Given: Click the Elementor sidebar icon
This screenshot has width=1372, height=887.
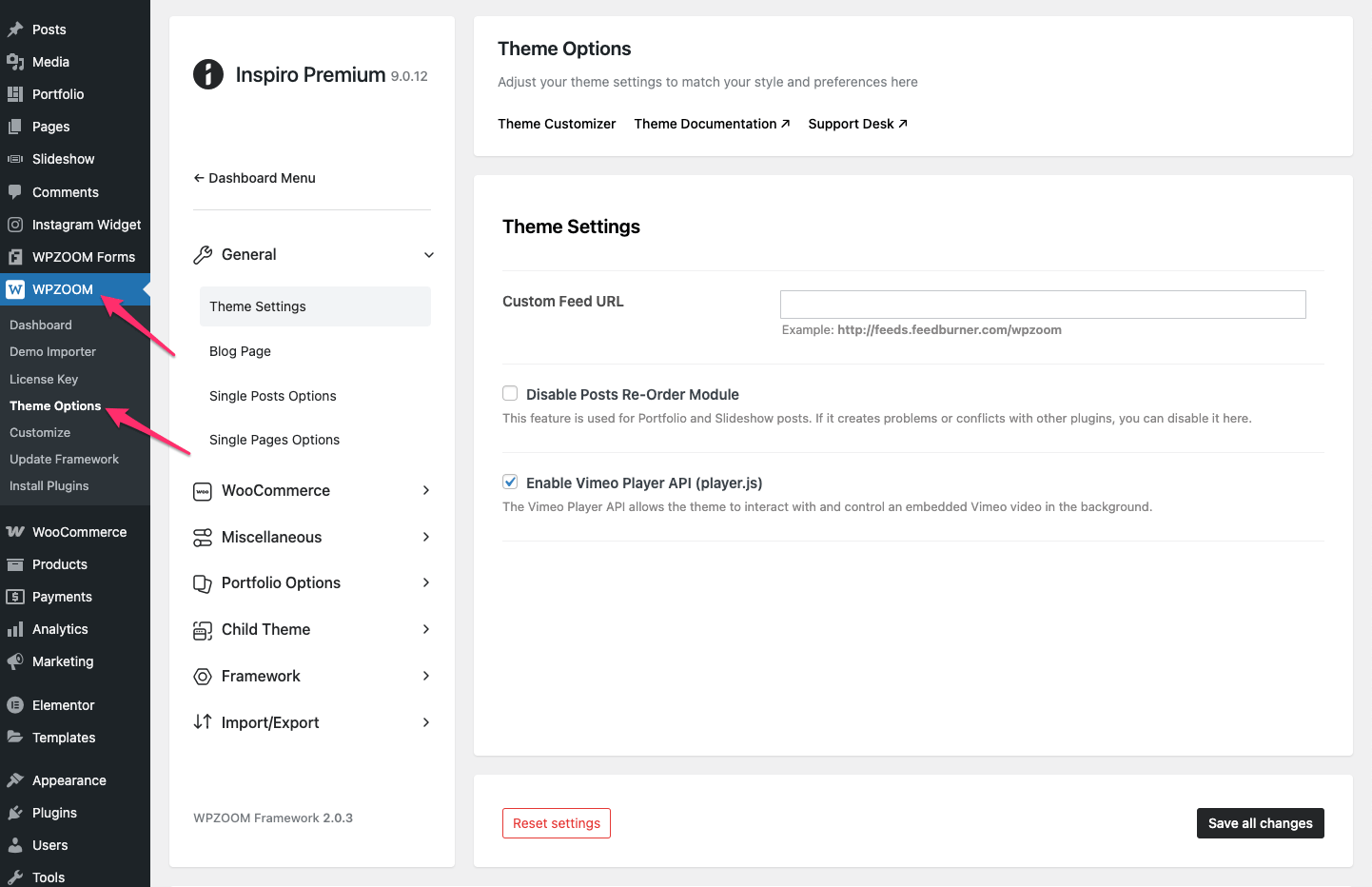Looking at the screenshot, I should (x=15, y=705).
